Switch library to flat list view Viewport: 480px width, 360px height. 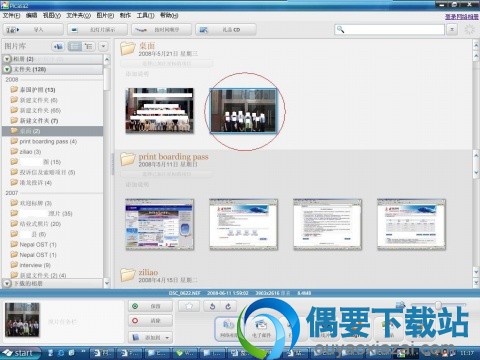[x=75, y=46]
